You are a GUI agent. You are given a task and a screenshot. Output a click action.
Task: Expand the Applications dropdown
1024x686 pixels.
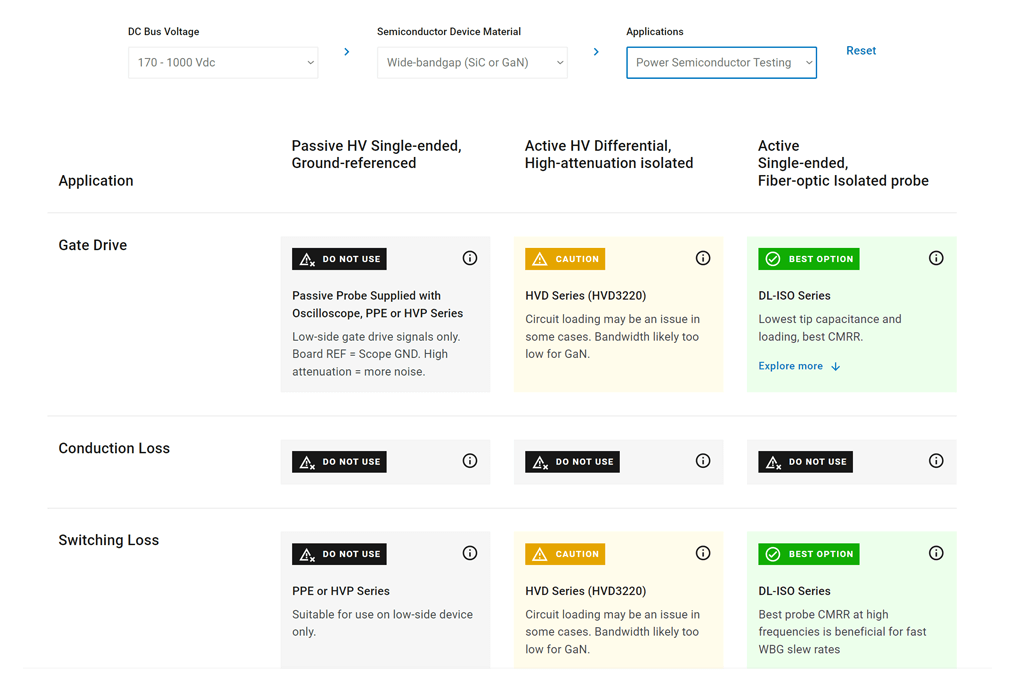(x=721, y=62)
